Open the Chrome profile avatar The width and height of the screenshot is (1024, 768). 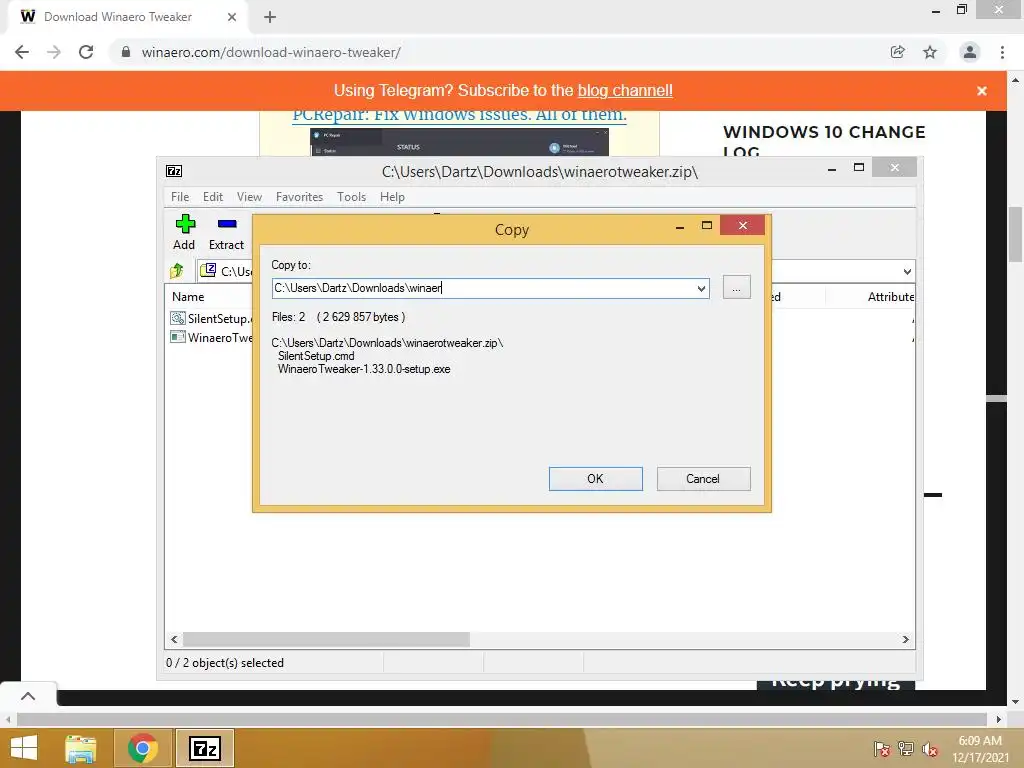coord(970,52)
